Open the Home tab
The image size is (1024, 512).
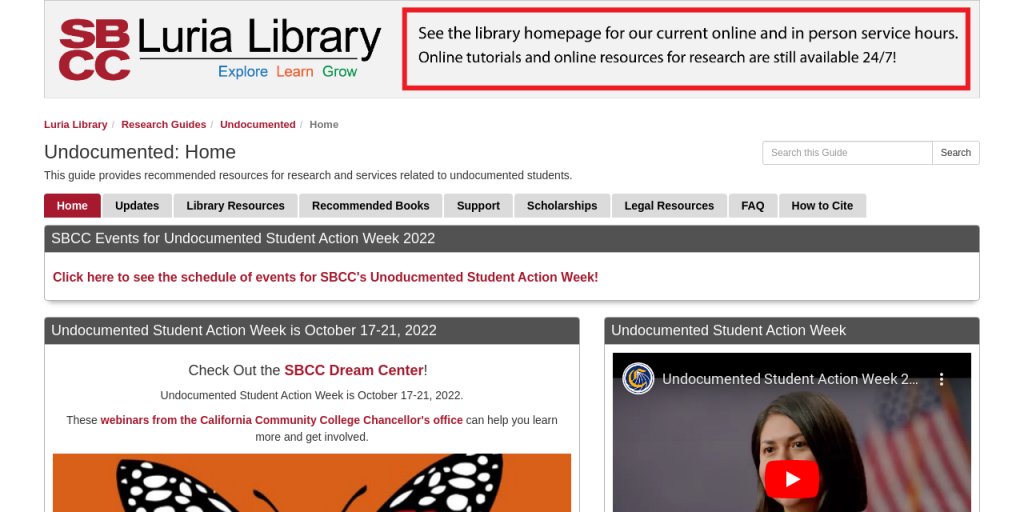click(72, 206)
